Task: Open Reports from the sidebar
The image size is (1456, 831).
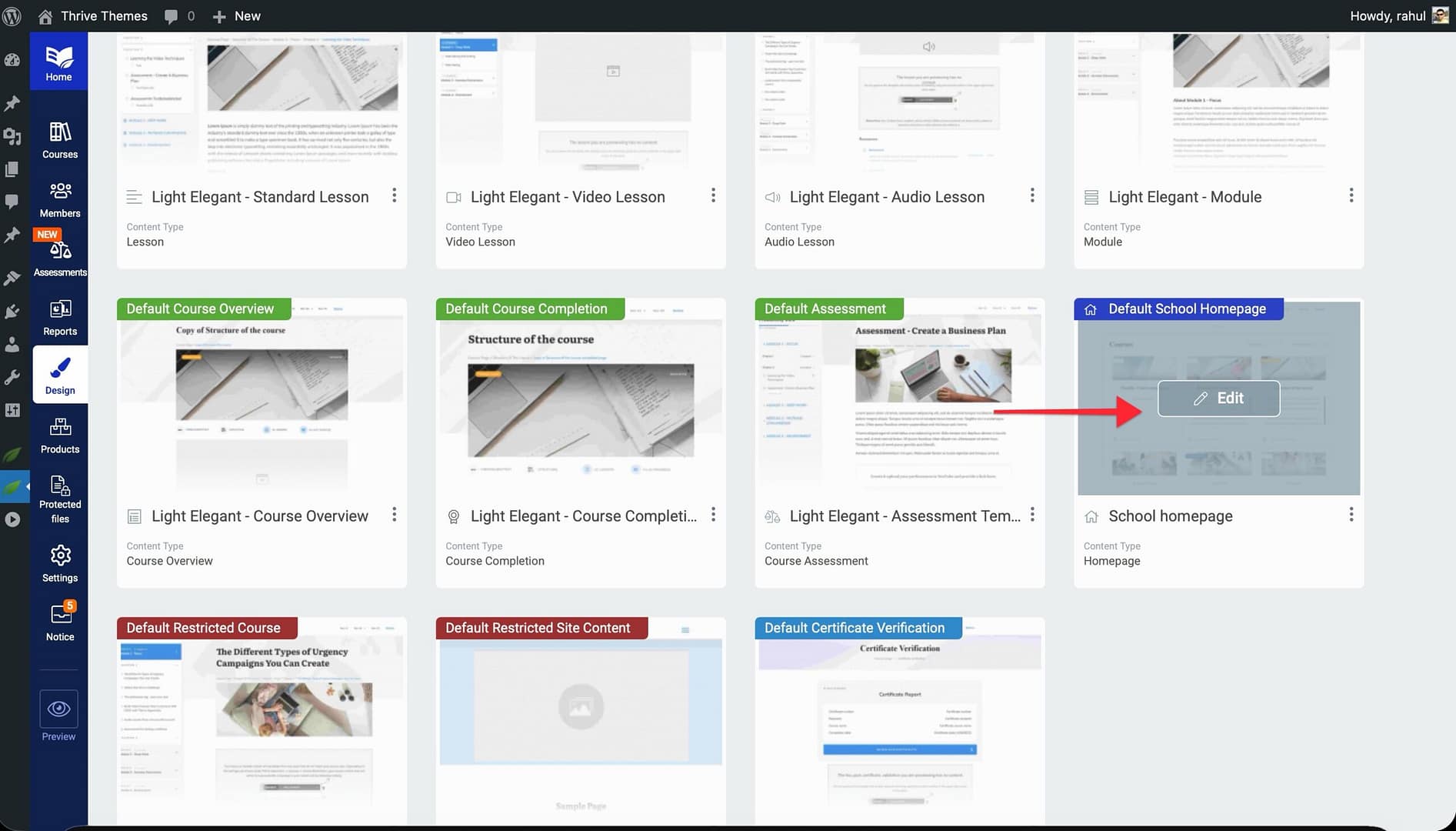Action: click(x=60, y=318)
